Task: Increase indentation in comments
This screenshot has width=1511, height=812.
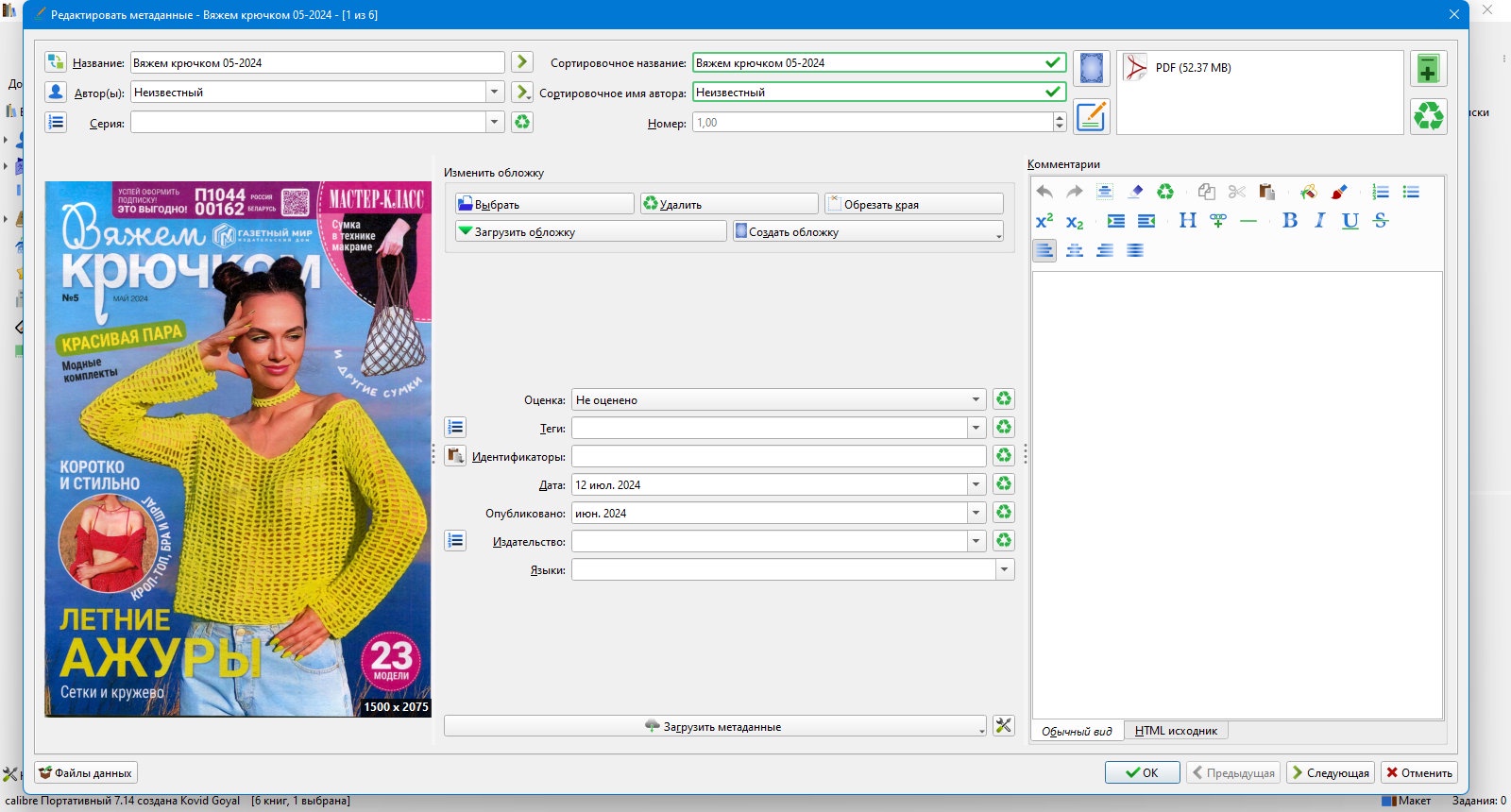Action: pos(1116,221)
